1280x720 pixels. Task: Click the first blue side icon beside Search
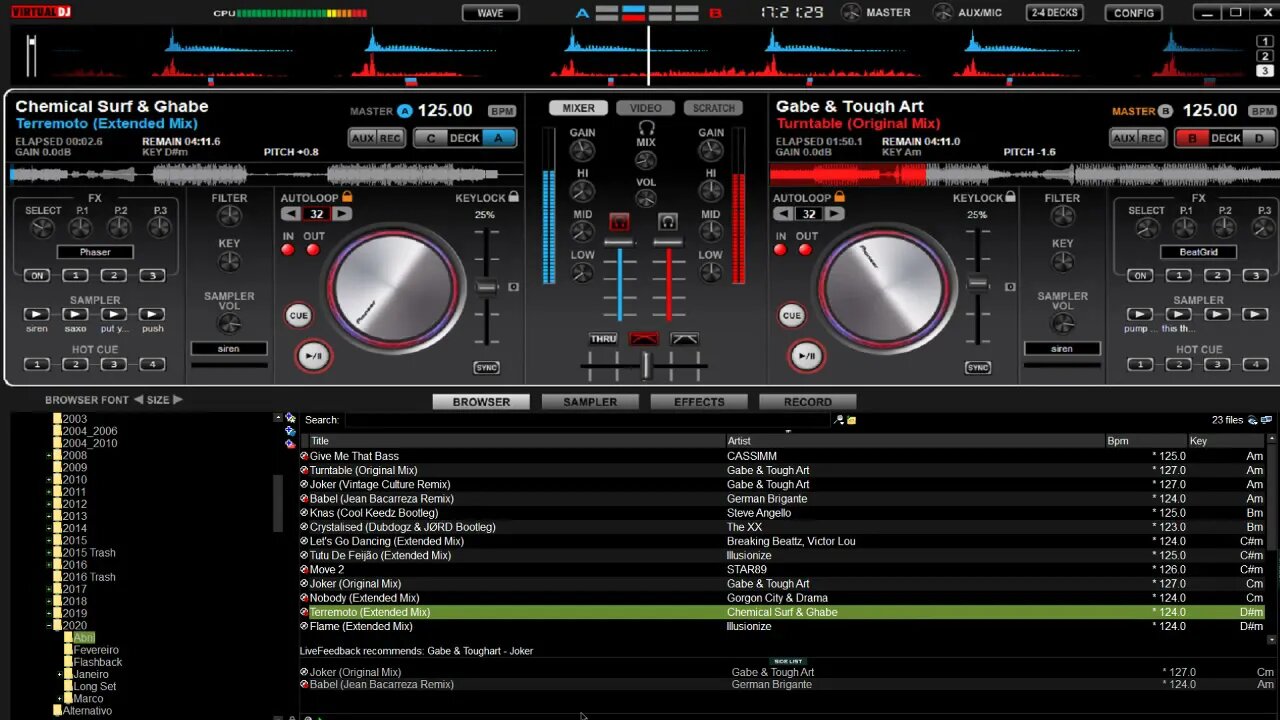pos(290,418)
